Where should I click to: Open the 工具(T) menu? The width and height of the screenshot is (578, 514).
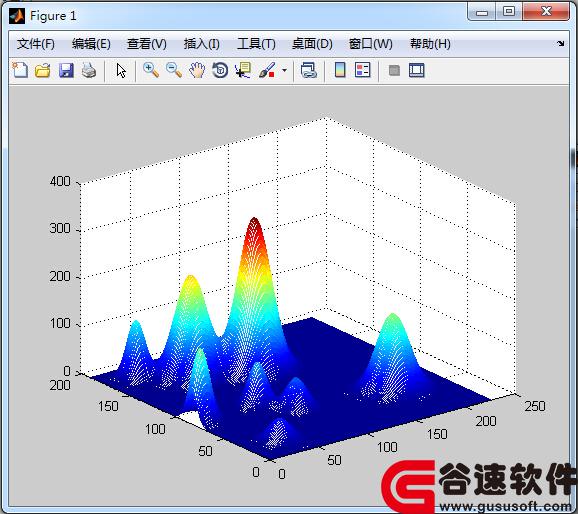256,44
